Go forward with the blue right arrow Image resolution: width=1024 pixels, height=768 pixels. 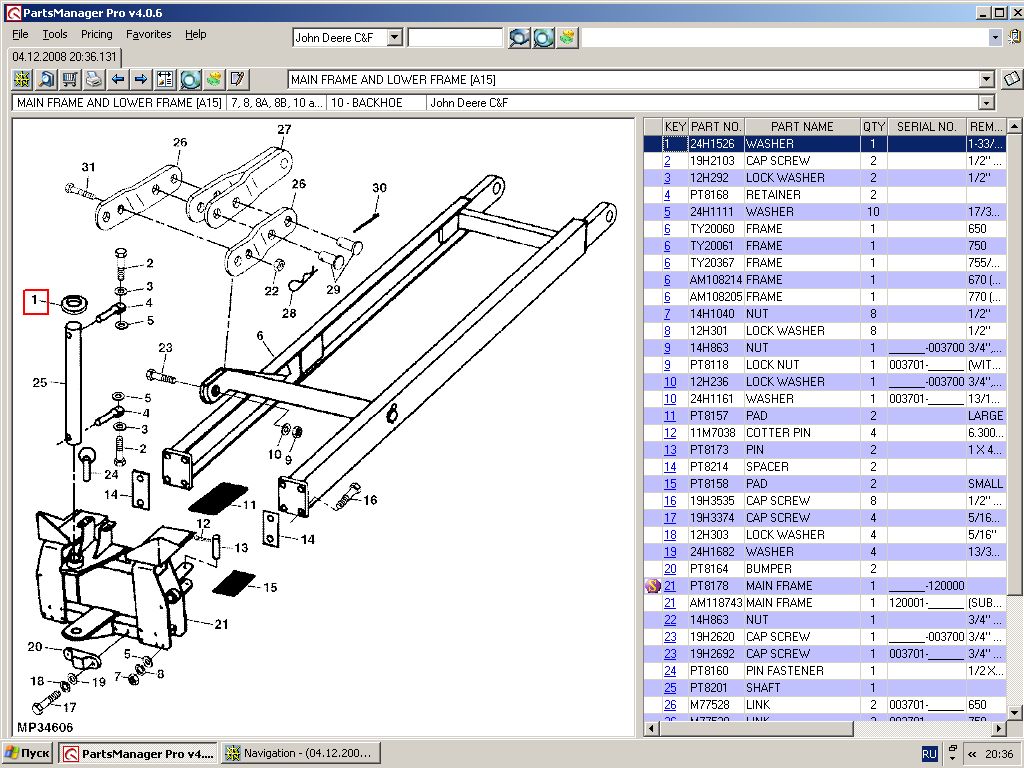pos(141,79)
